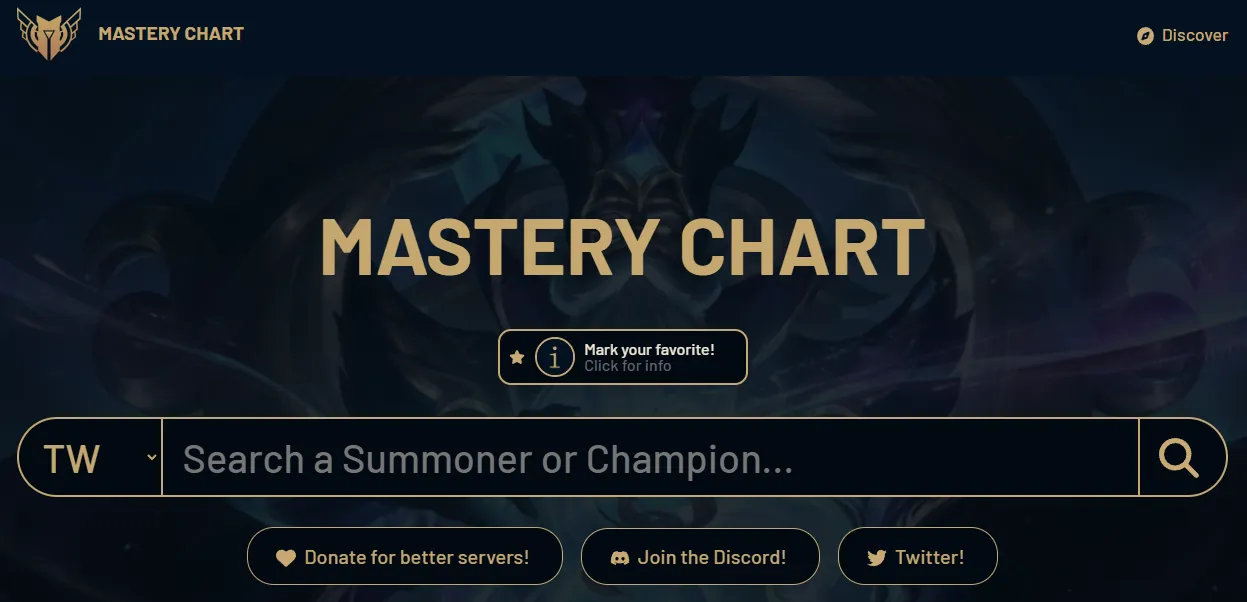Click the 'TW' region label text
Viewport: 1247px width, 602px height.
coord(72,459)
